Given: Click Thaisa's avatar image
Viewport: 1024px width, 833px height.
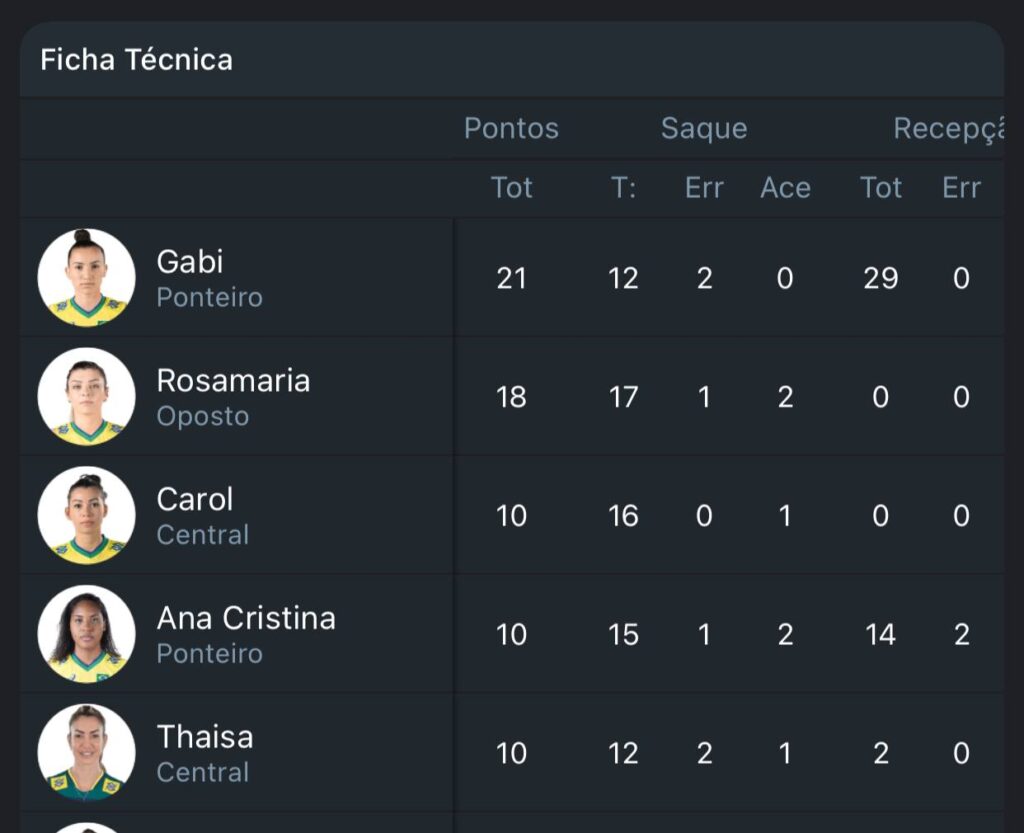Looking at the screenshot, I should pyautogui.click(x=86, y=753).
